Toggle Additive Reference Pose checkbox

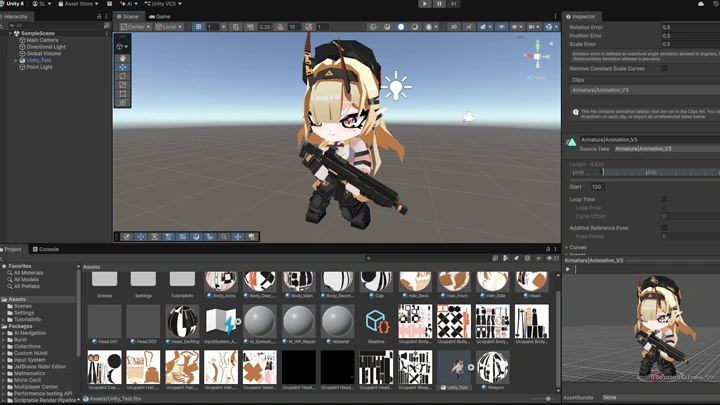click(664, 228)
